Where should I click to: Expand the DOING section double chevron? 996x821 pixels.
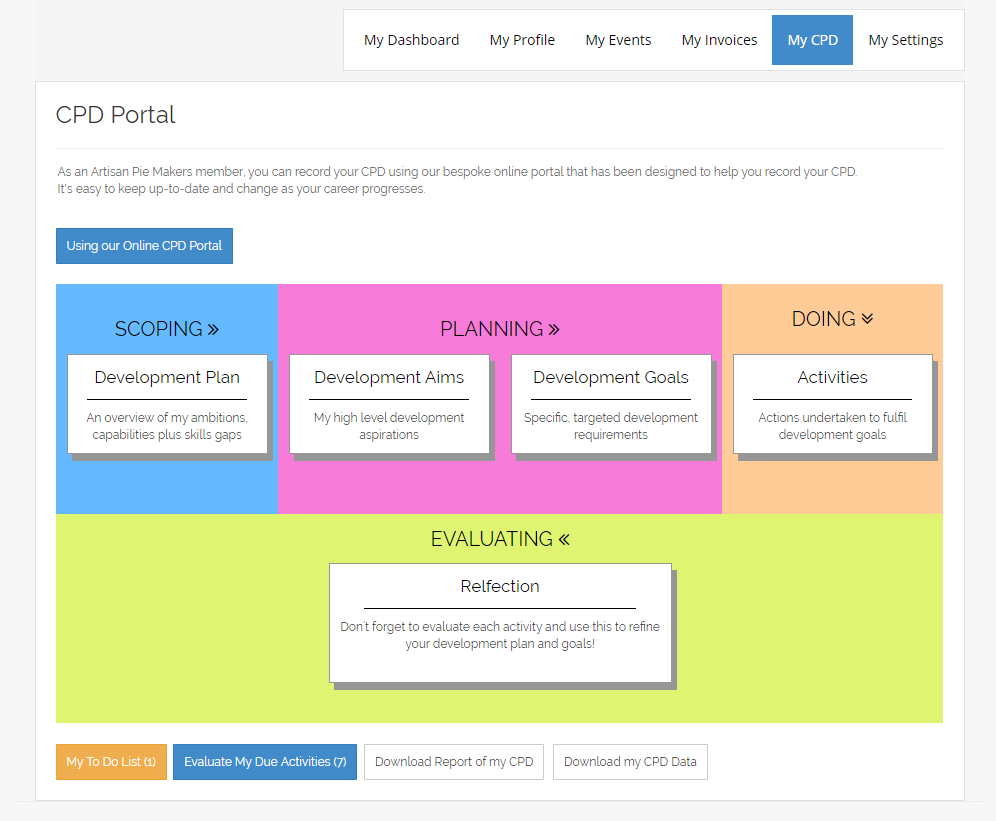click(866, 318)
